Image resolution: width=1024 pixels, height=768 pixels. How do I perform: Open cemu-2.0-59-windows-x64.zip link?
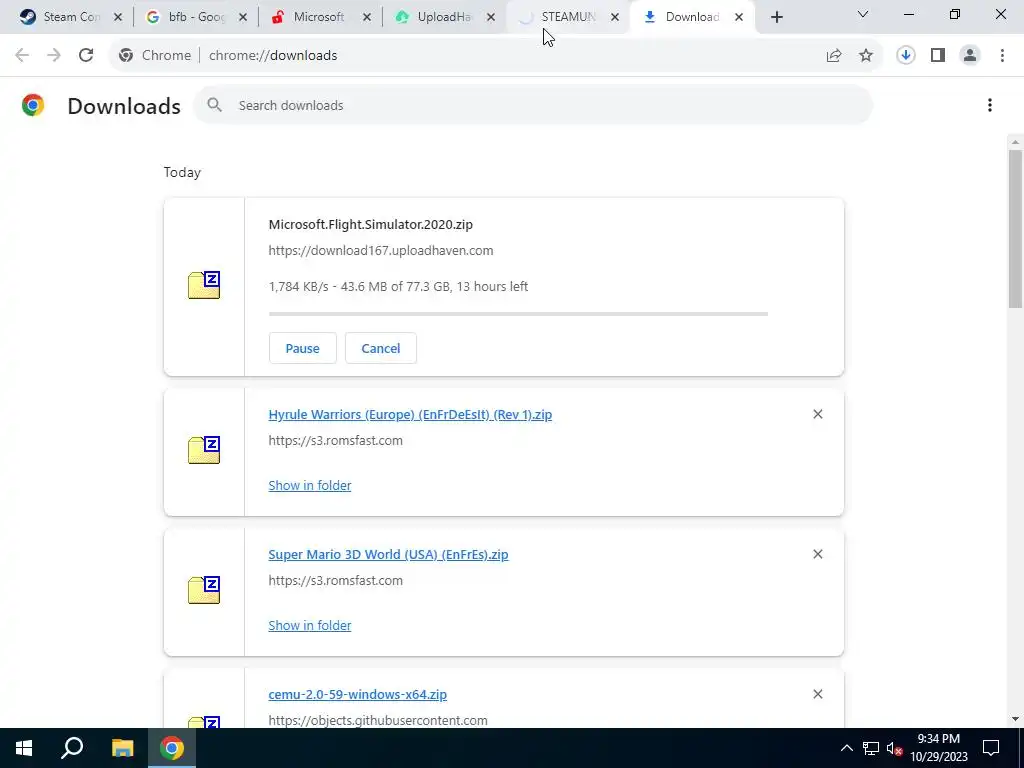[x=357, y=694]
